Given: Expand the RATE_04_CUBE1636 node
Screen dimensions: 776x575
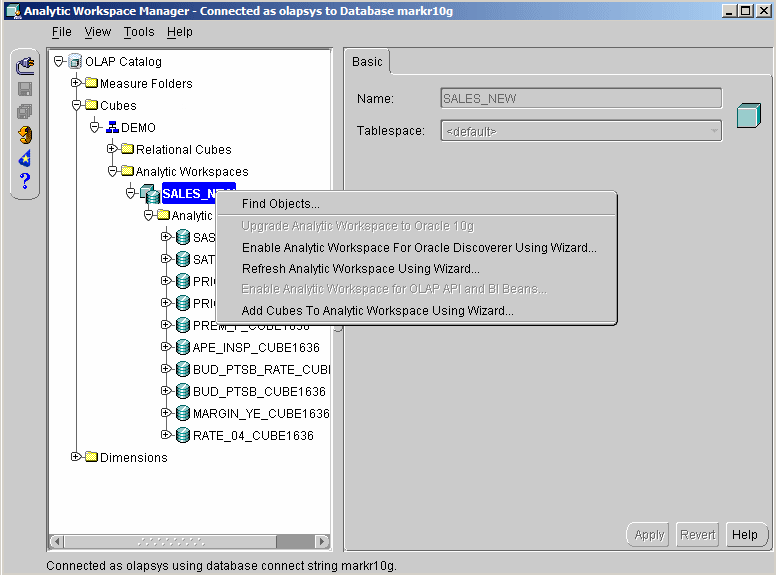Looking at the screenshot, I should (x=166, y=434).
